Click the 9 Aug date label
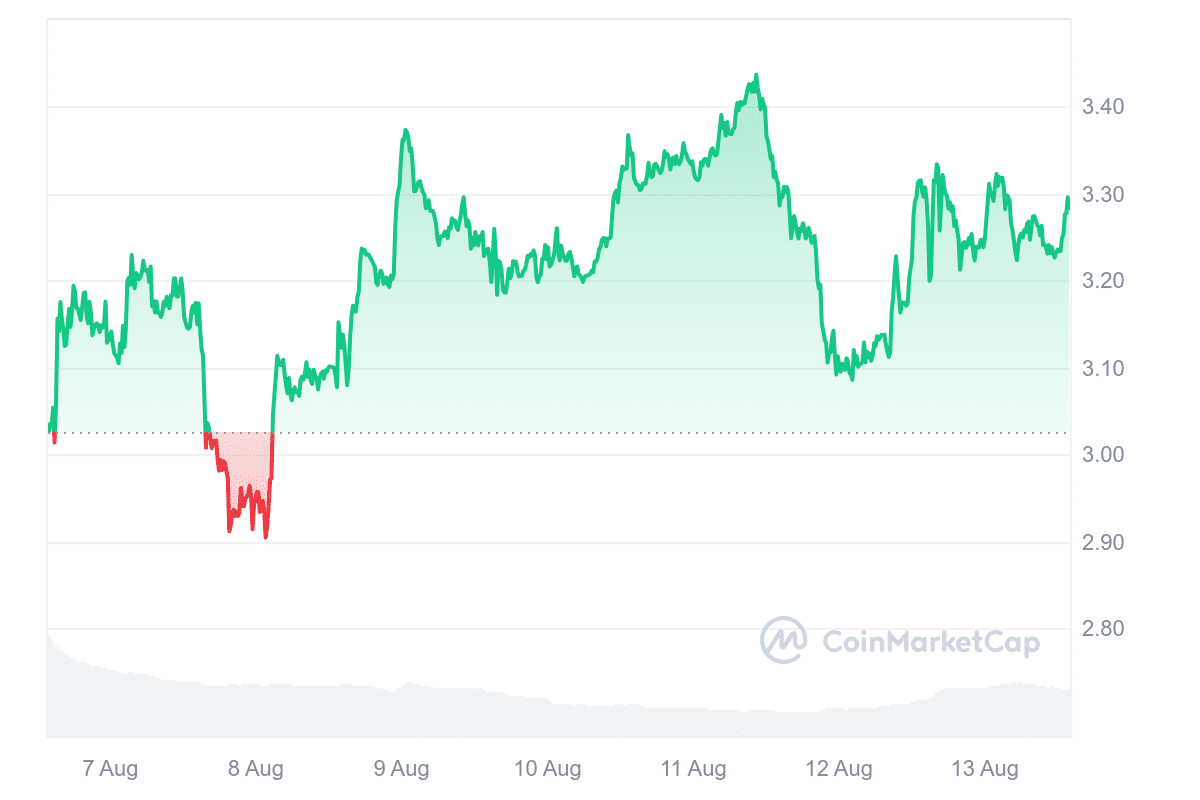The height and width of the screenshot is (800, 1200). pos(402,769)
